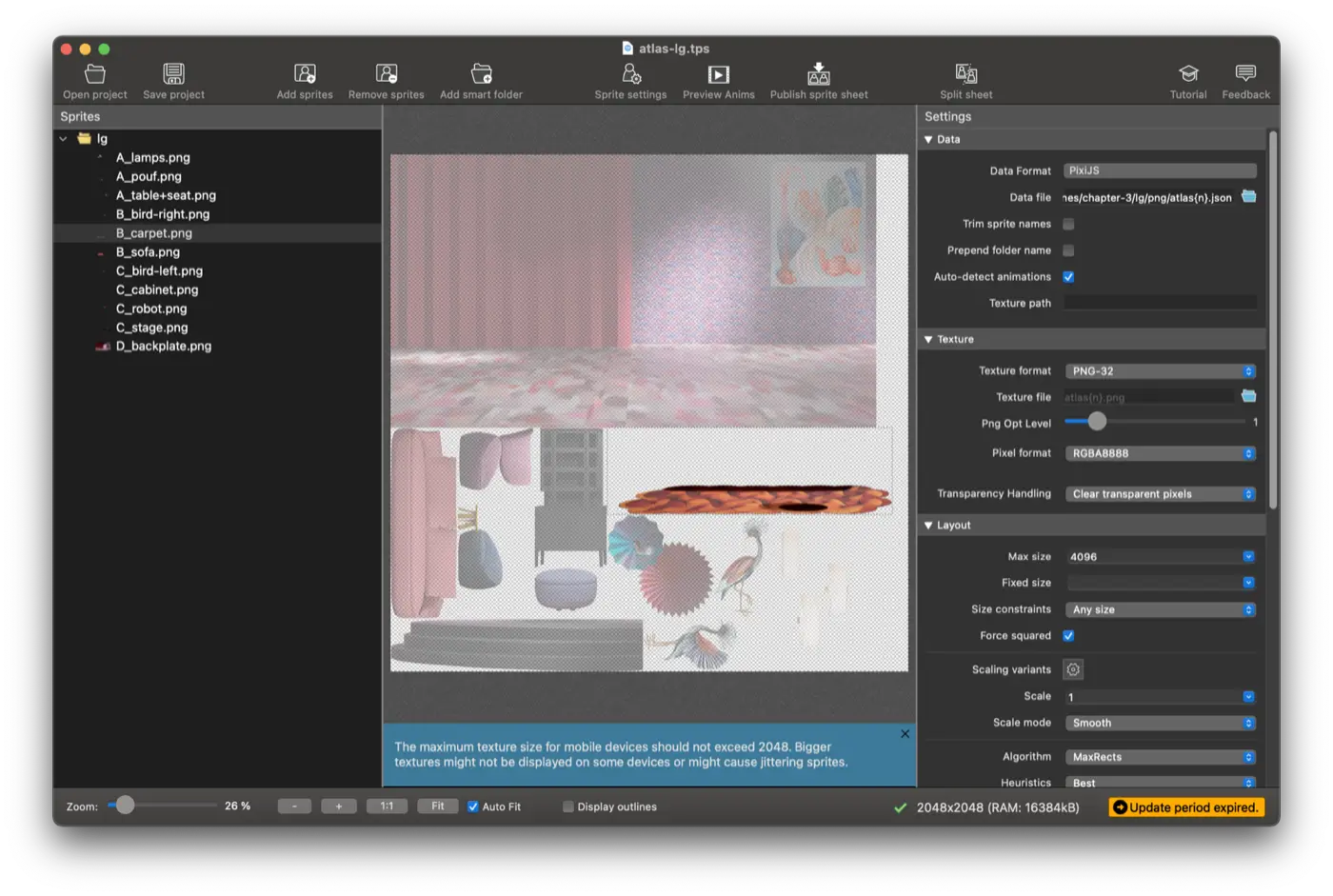Enable the Trim sprite names checkbox

pyautogui.click(x=1068, y=224)
